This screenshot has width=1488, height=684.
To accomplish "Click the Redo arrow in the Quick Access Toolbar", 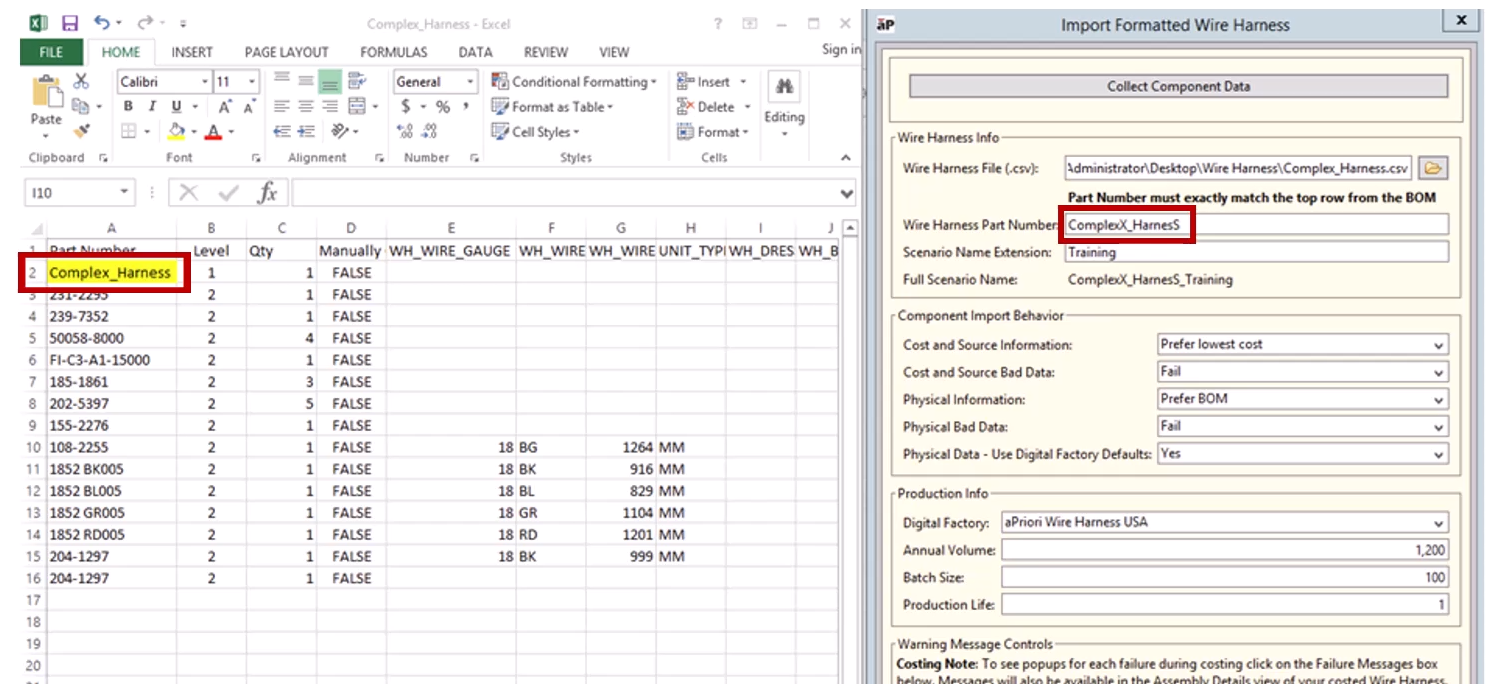I will tap(144, 23).
